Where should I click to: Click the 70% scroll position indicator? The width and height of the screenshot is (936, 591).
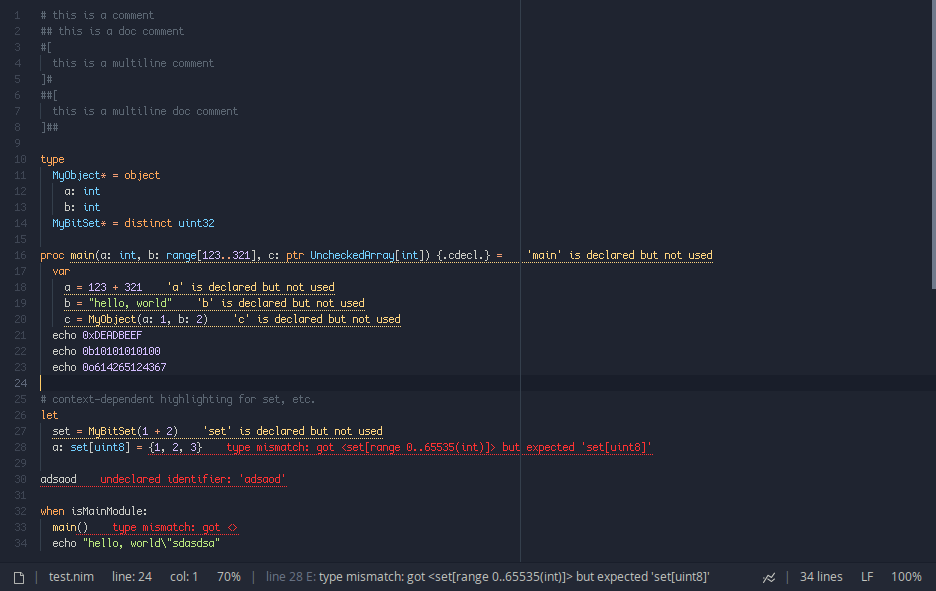pos(228,577)
